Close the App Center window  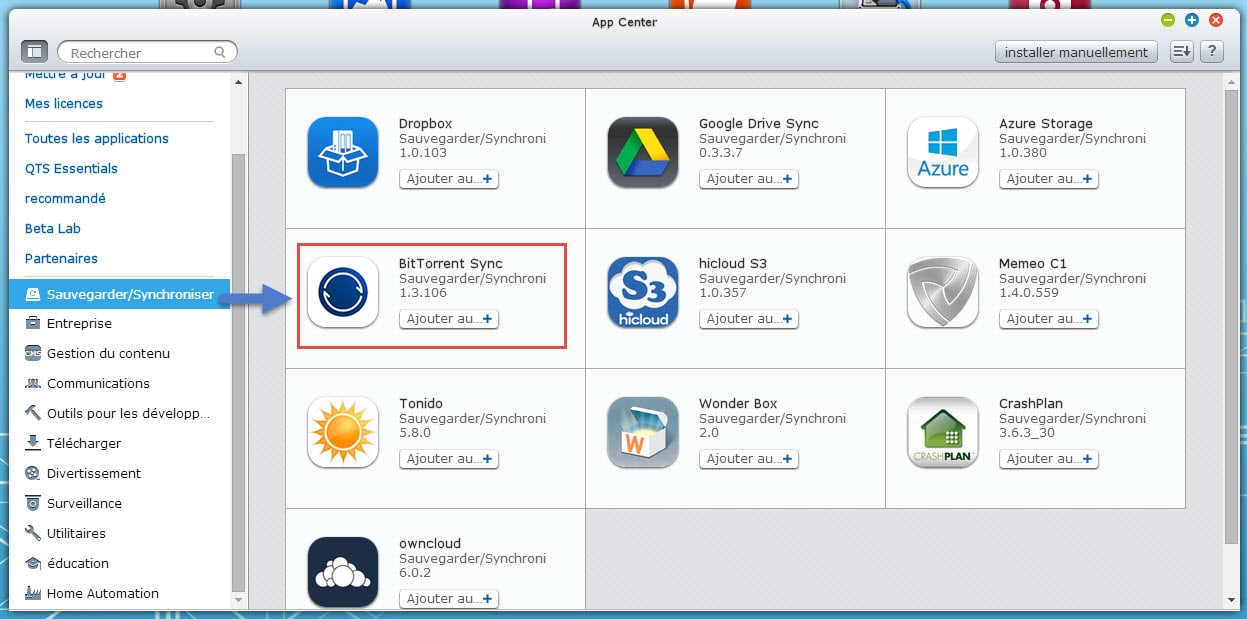click(1216, 20)
